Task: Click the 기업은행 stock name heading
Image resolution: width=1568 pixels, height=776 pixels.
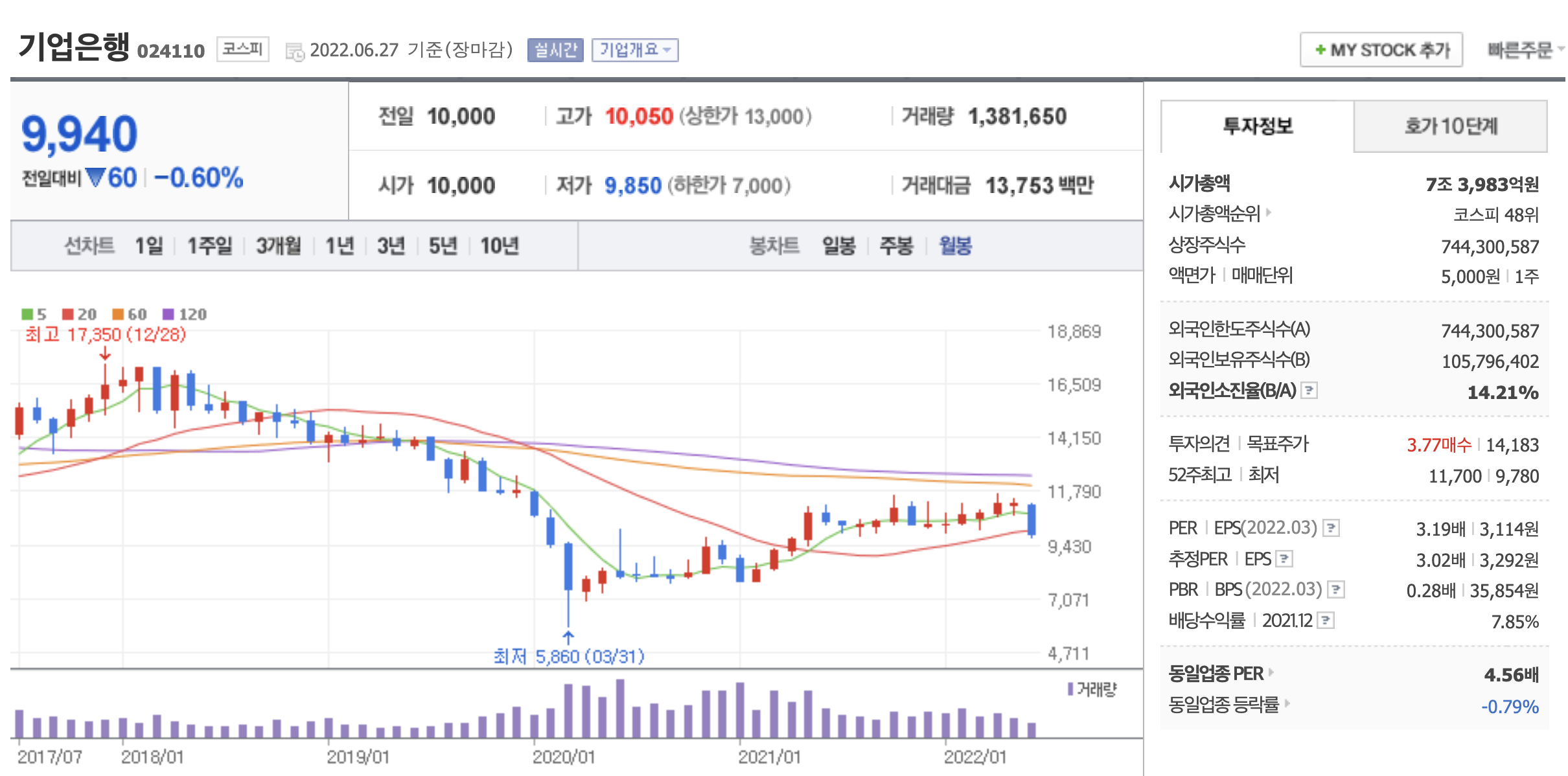Action: pyautogui.click(x=74, y=47)
